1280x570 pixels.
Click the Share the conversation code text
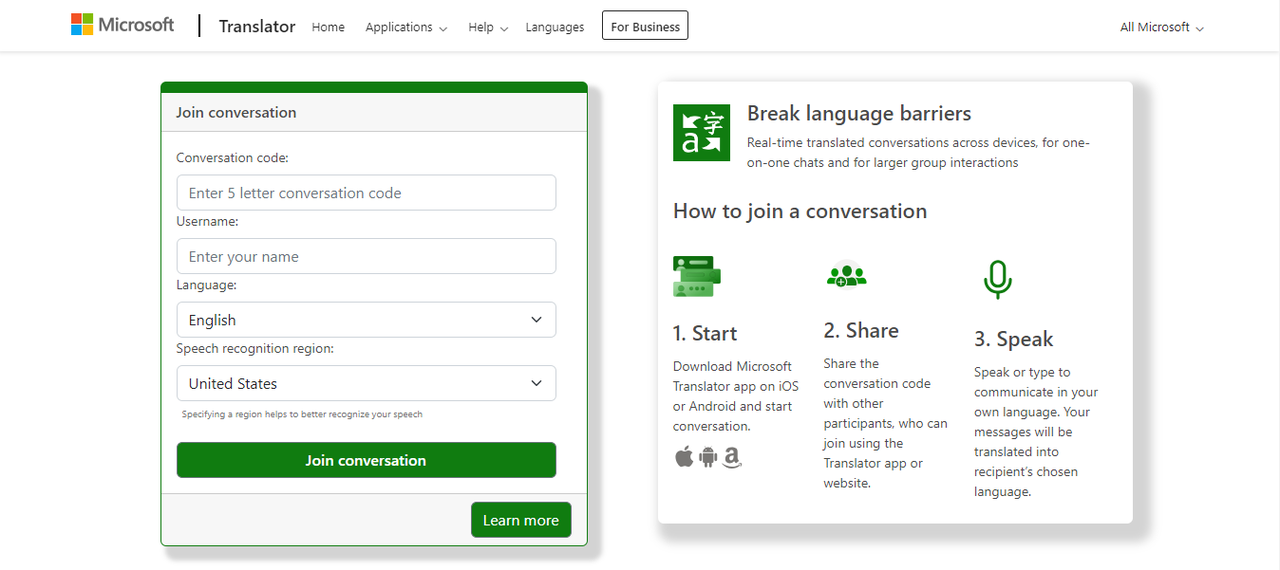tap(885, 423)
